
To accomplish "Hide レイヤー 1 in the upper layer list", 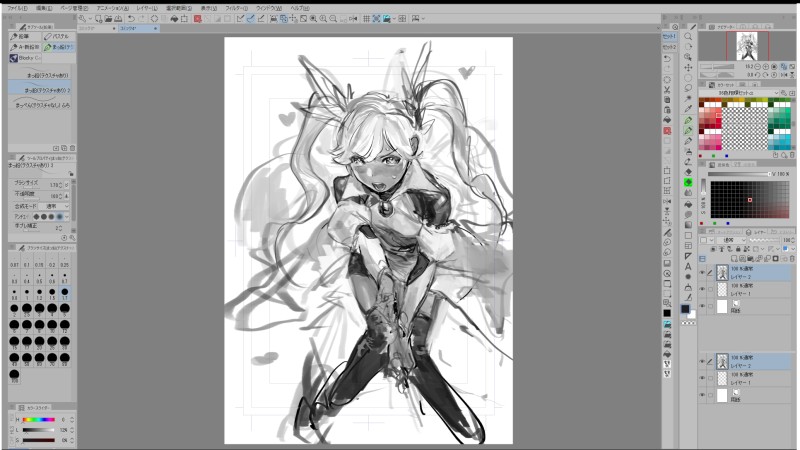I will click(x=702, y=289).
